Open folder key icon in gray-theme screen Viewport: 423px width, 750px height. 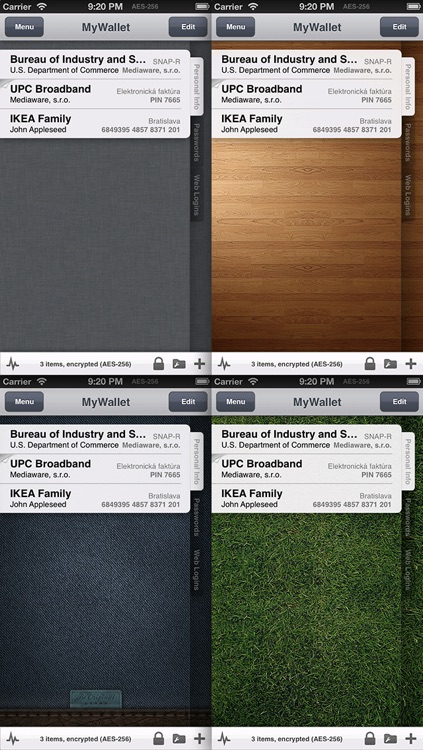(x=179, y=364)
